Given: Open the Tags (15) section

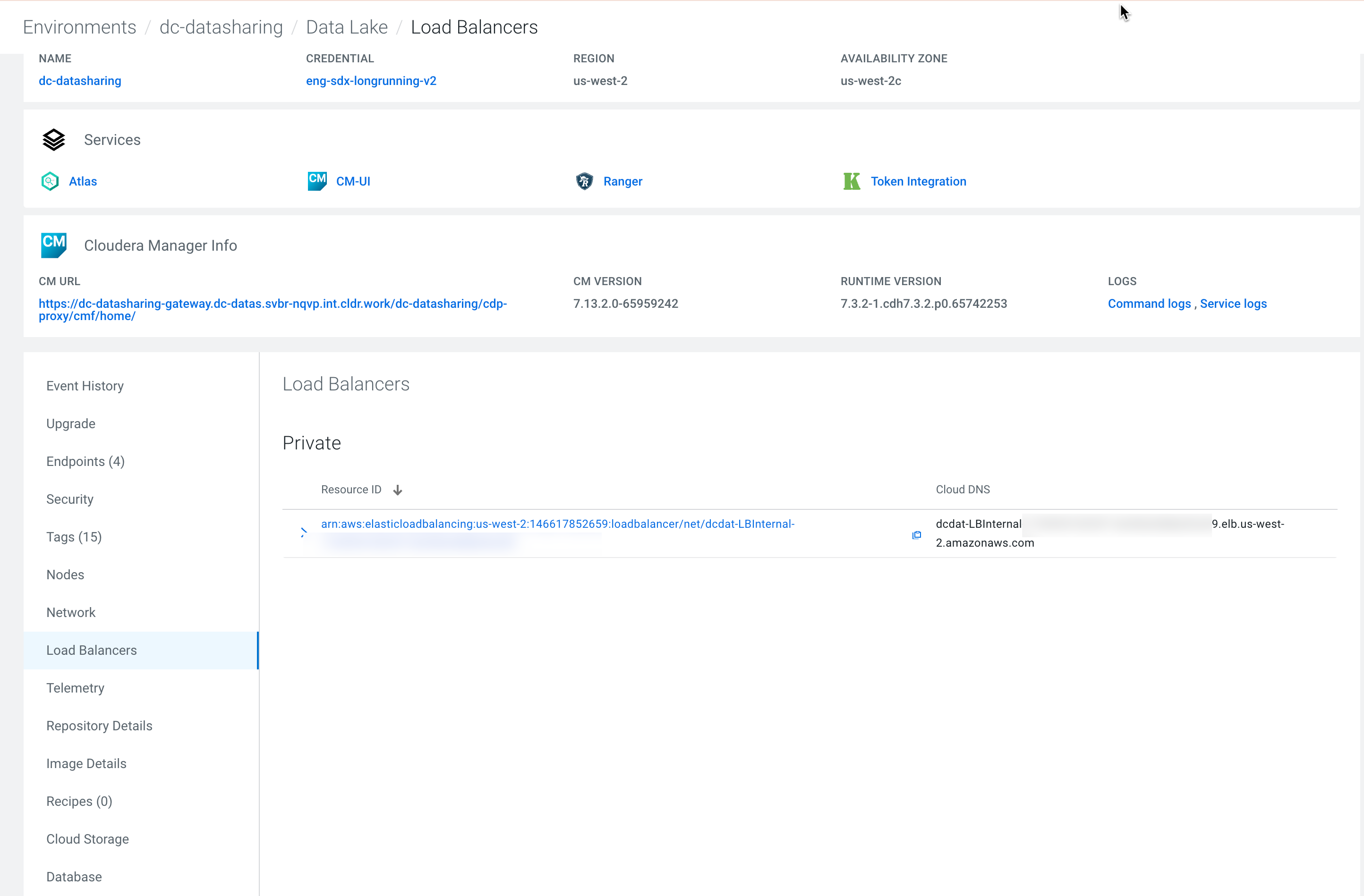Looking at the screenshot, I should (x=74, y=537).
